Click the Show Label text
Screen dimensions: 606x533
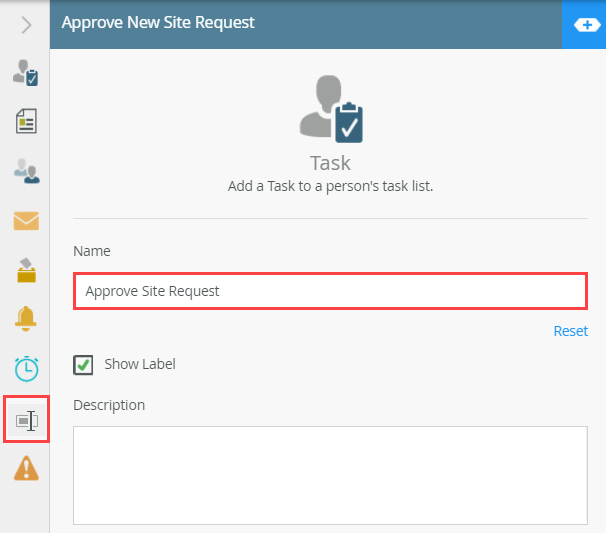click(x=140, y=364)
